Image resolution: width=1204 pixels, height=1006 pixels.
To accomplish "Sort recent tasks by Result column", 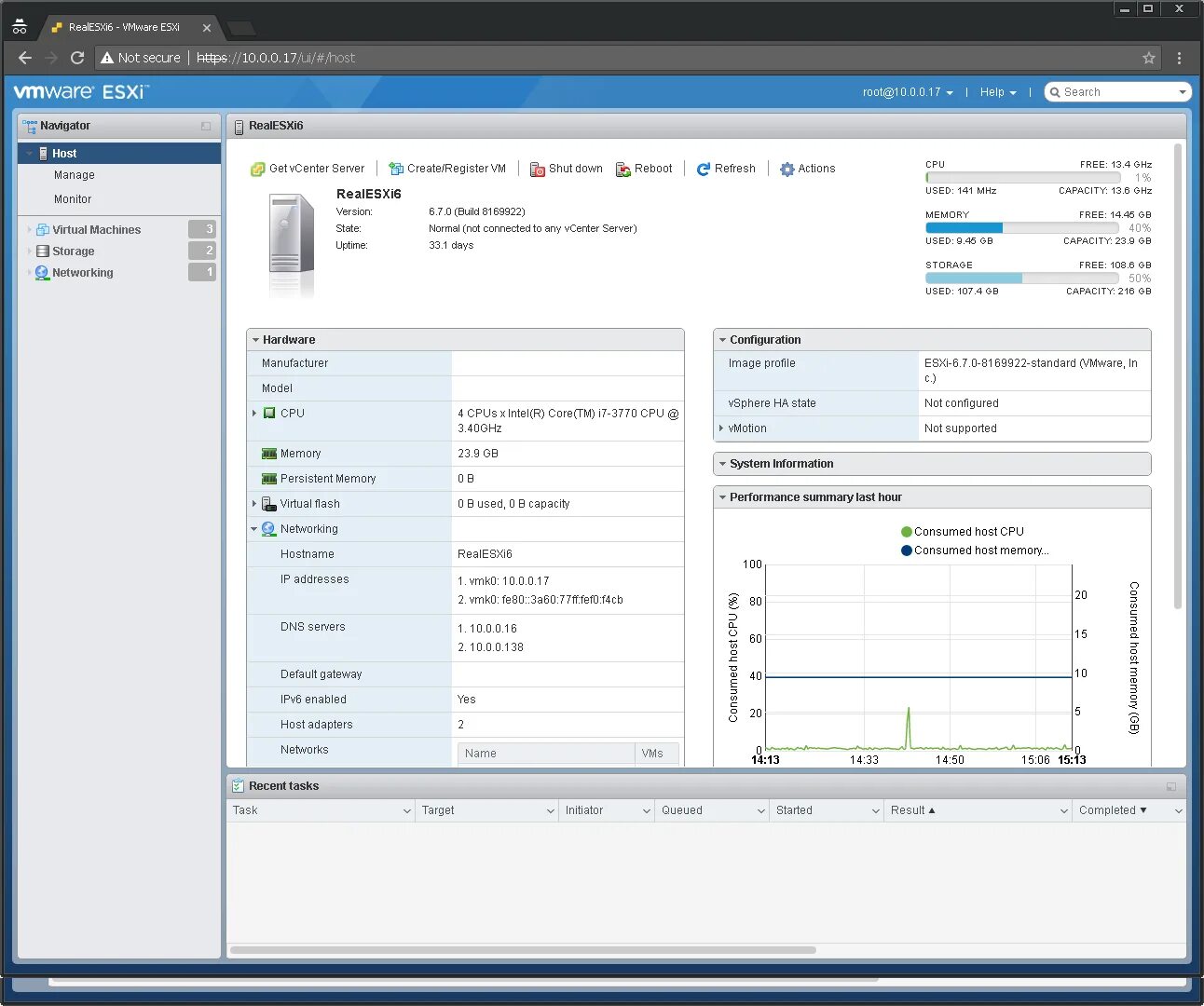I will coord(912,810).
